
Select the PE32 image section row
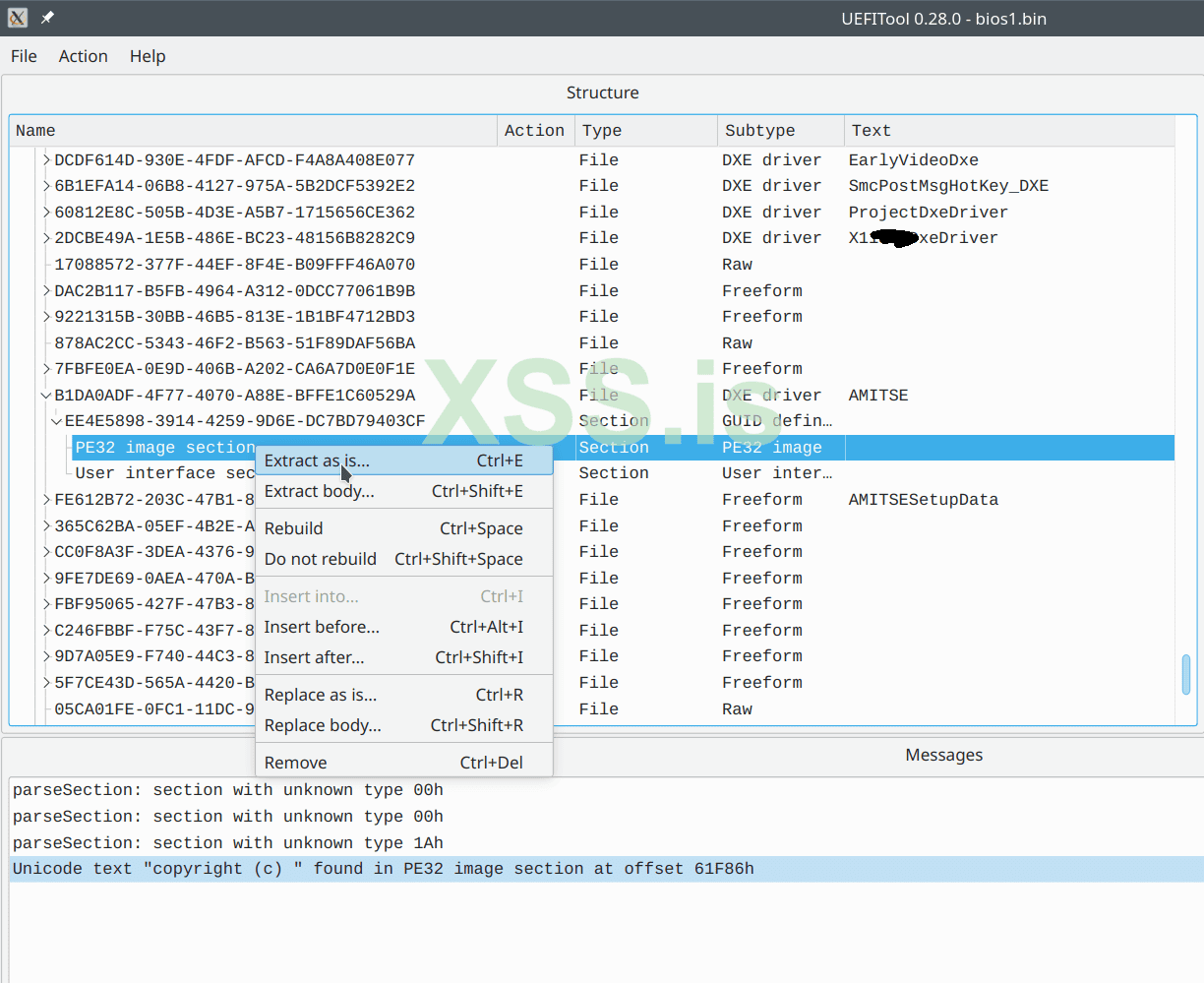click(x=592, y=447)
